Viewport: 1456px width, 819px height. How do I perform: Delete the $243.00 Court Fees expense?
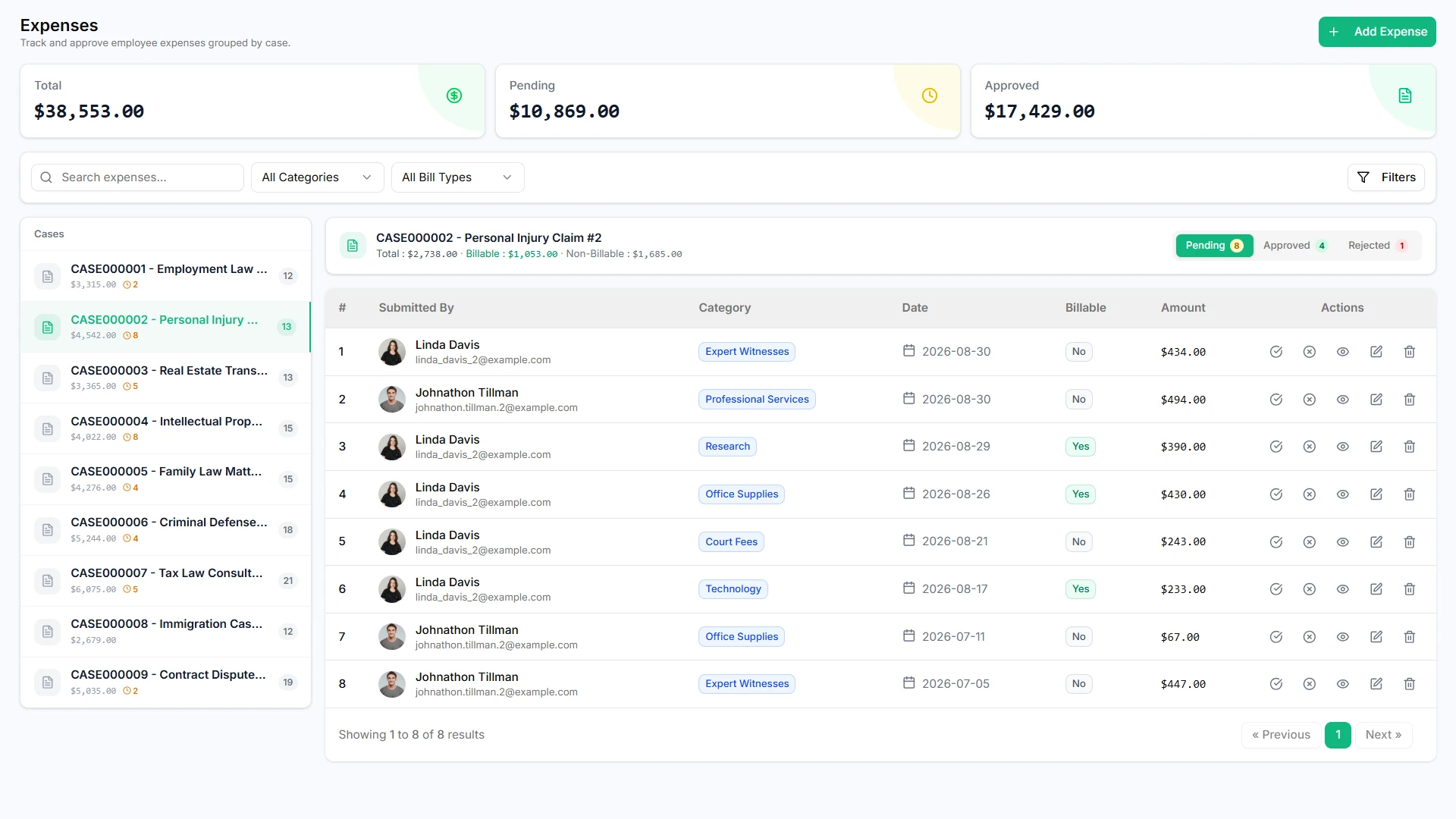(1410, 542)
